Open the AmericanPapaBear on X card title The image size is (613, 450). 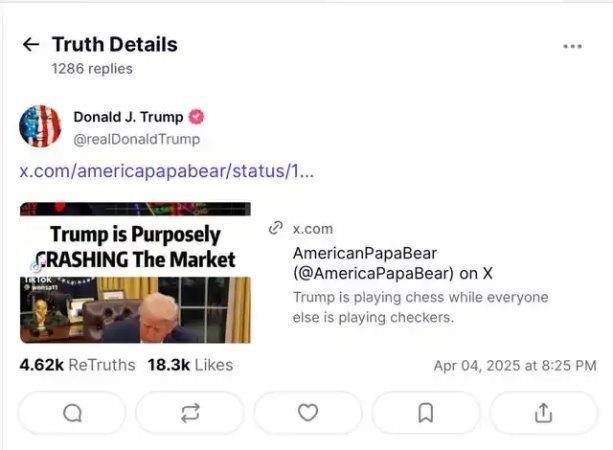point(394,263)
